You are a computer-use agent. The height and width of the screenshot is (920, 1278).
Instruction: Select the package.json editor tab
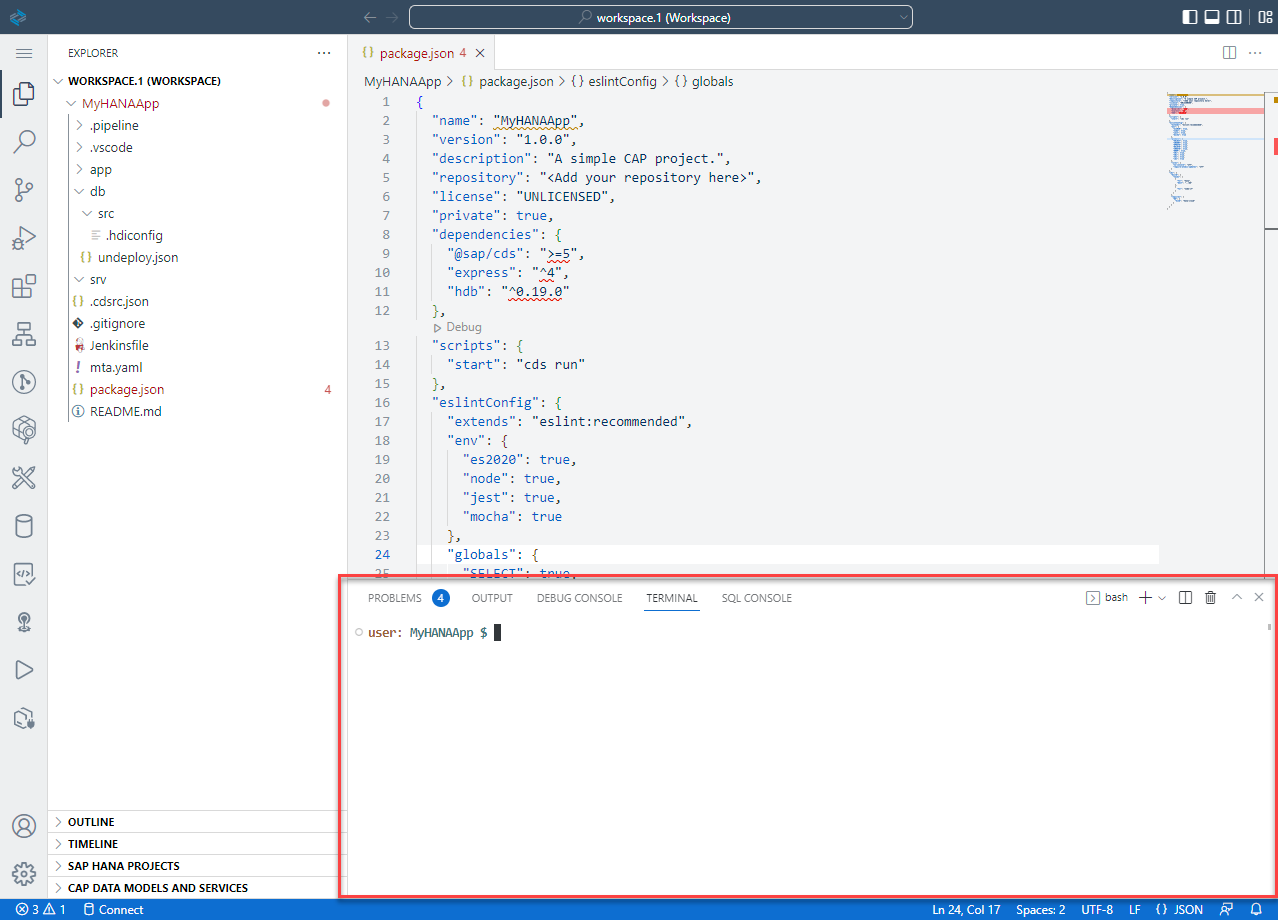419,53
